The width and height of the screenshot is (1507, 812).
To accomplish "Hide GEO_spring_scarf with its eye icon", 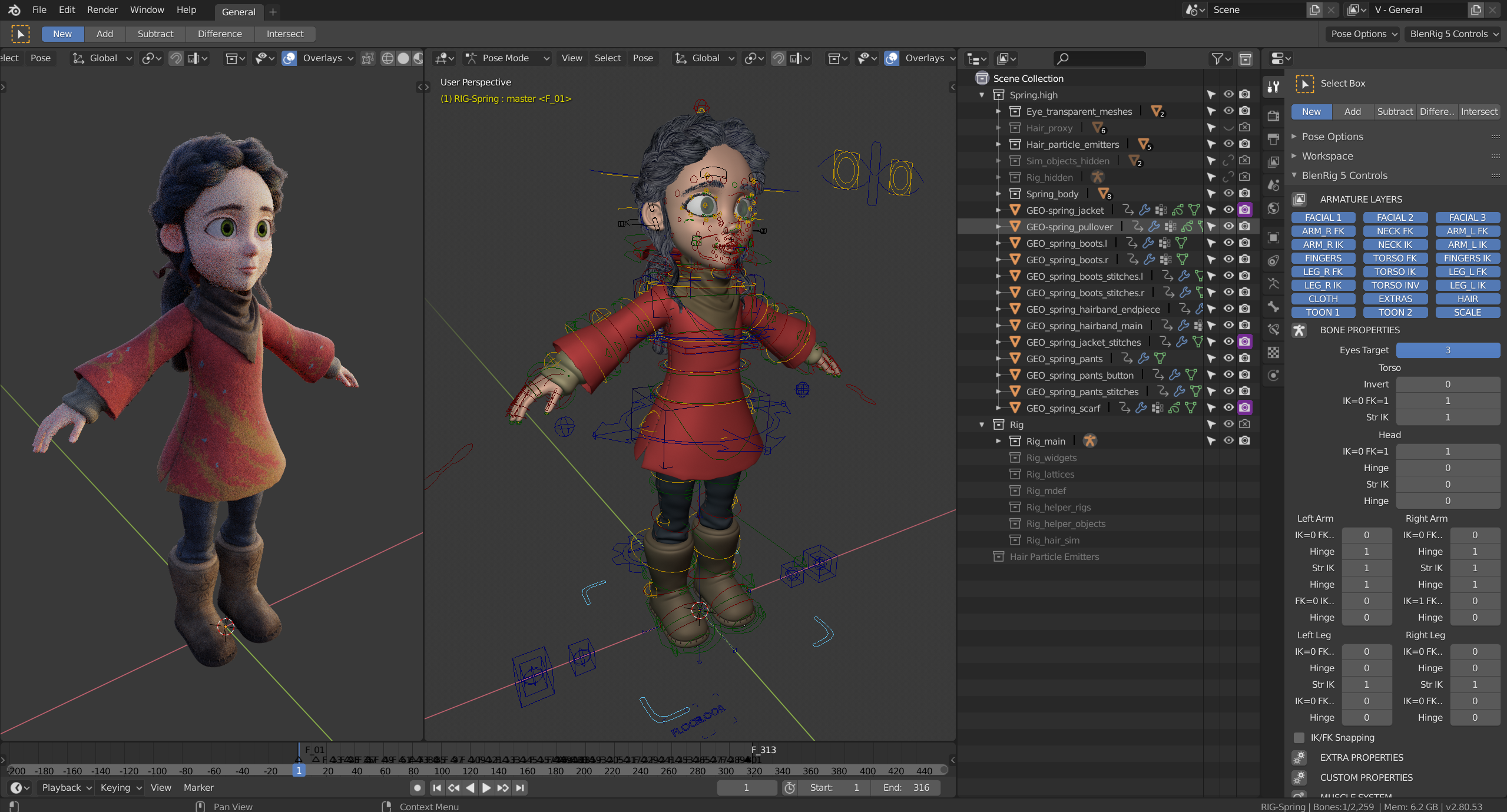I will pyautogui.click(x=1228, y=407).
